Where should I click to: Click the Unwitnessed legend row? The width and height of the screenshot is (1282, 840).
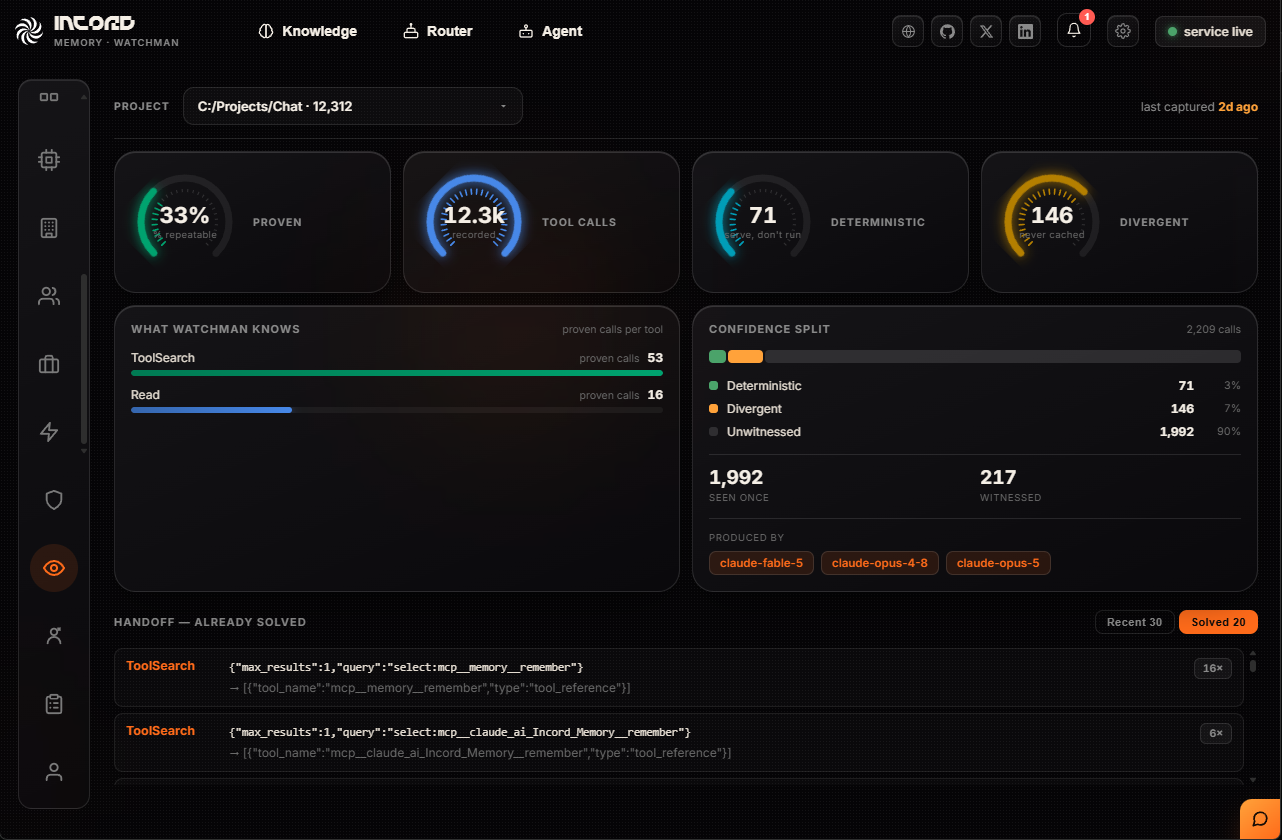coord(975,432)
